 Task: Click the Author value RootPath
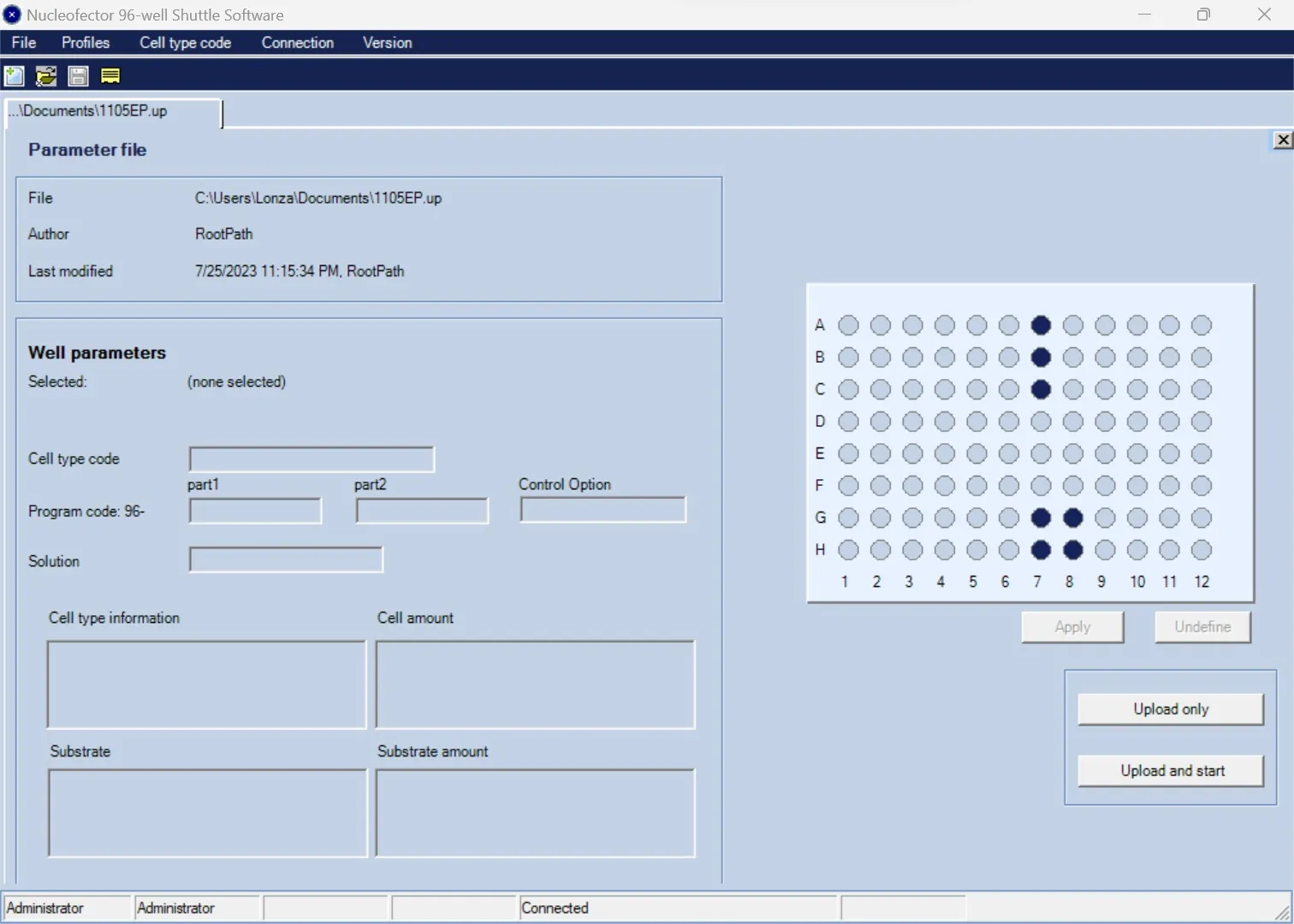(224, 234)
